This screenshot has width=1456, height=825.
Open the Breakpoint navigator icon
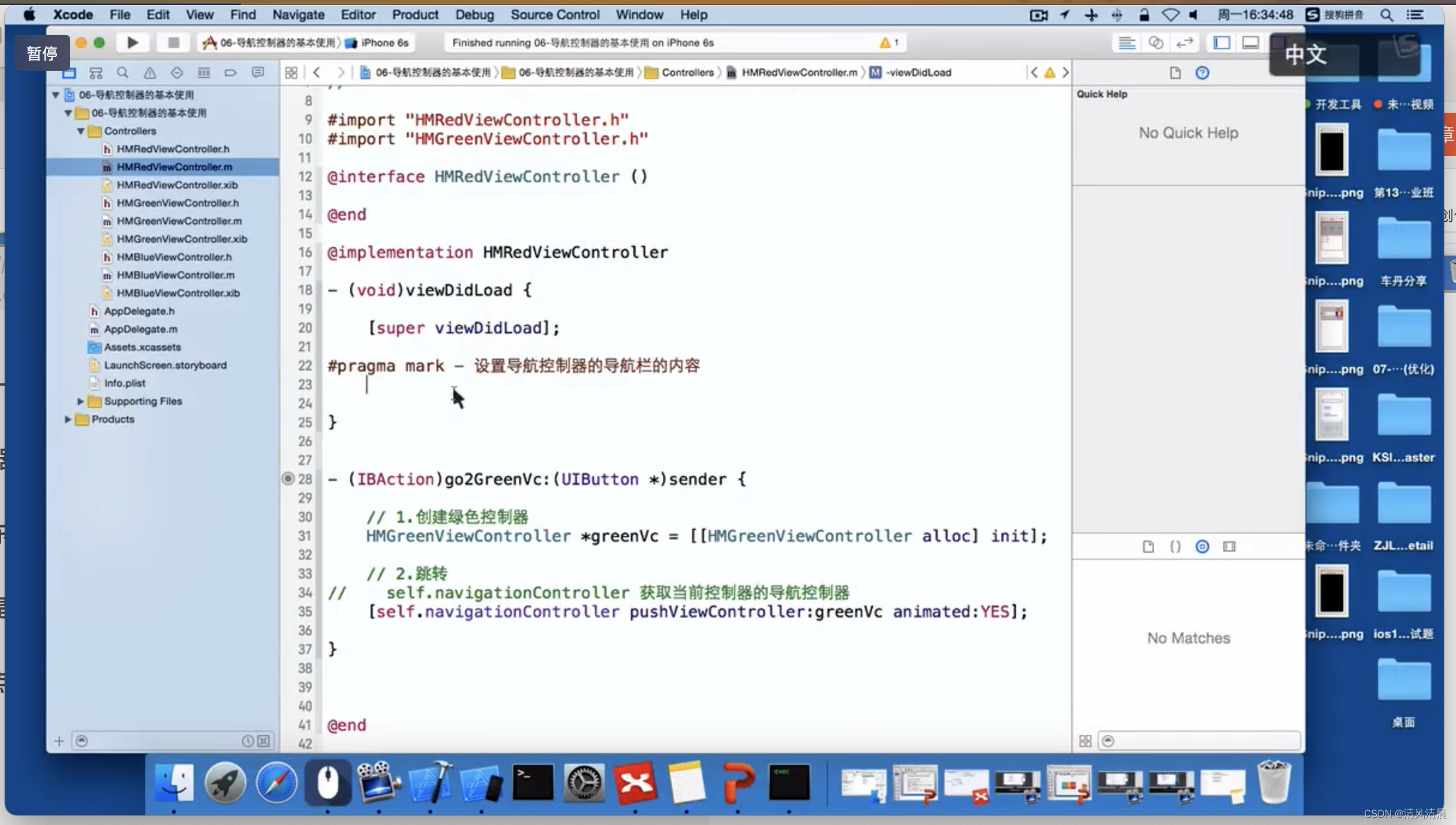[231, 73]
